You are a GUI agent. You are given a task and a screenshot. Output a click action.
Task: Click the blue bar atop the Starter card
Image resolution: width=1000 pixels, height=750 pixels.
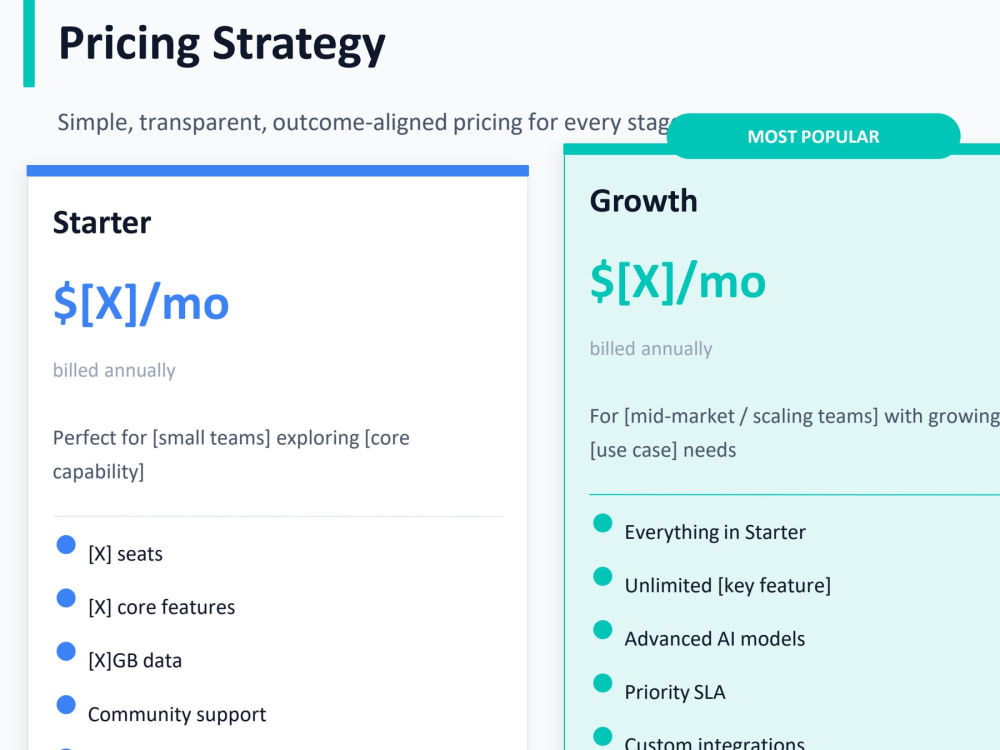coord(277,170)
